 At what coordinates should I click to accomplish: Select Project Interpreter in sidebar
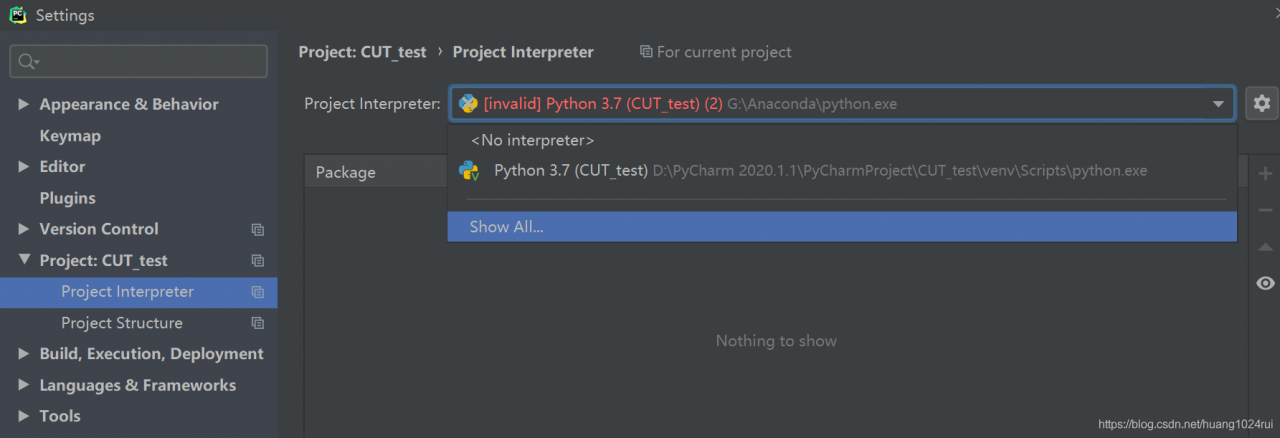(x=138, y=292)
